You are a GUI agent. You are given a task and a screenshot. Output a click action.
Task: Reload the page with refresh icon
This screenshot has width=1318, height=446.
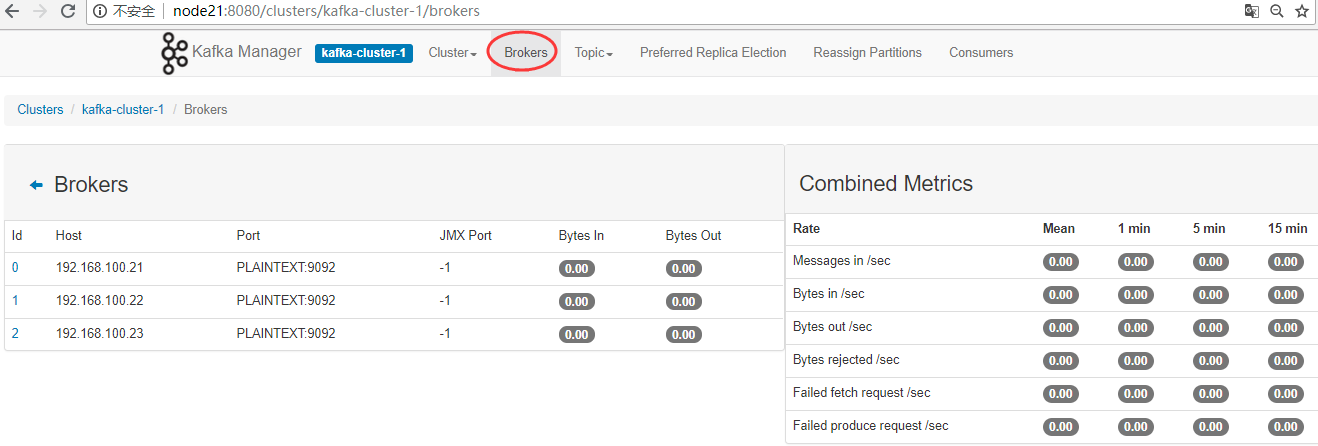68,11
